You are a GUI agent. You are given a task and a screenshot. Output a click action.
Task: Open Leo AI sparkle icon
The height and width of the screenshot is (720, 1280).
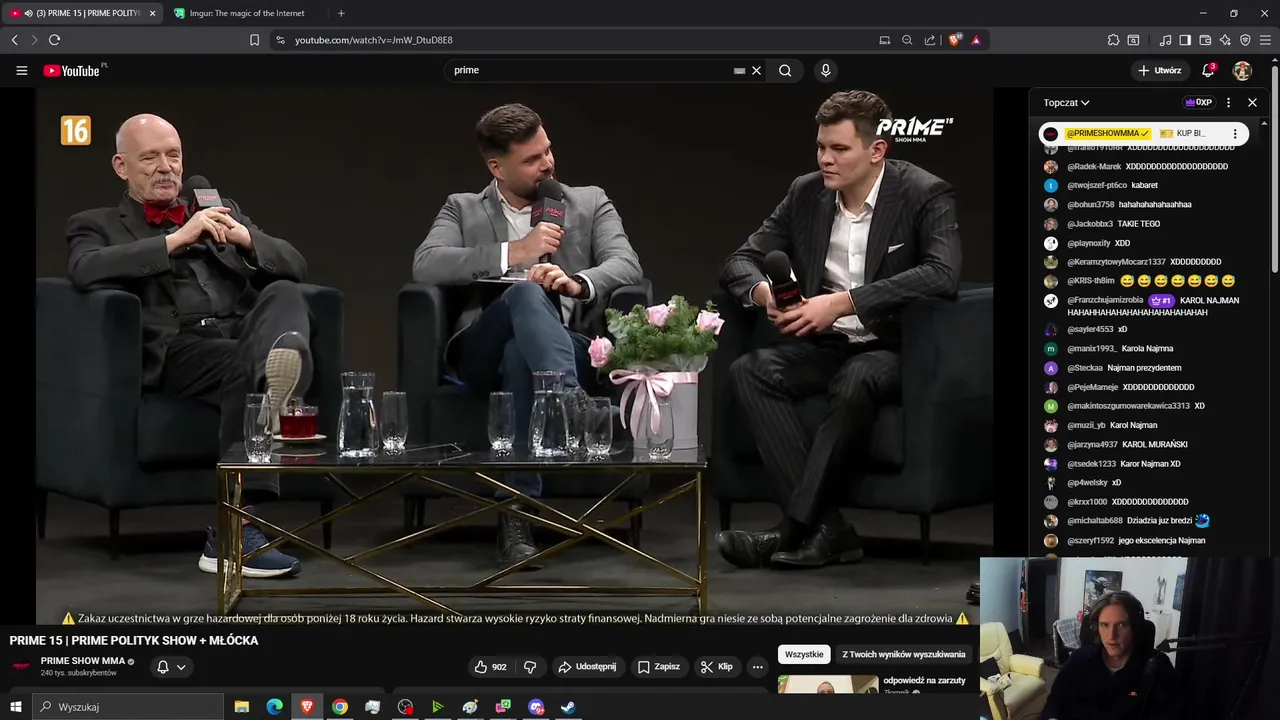(1225, 40)
